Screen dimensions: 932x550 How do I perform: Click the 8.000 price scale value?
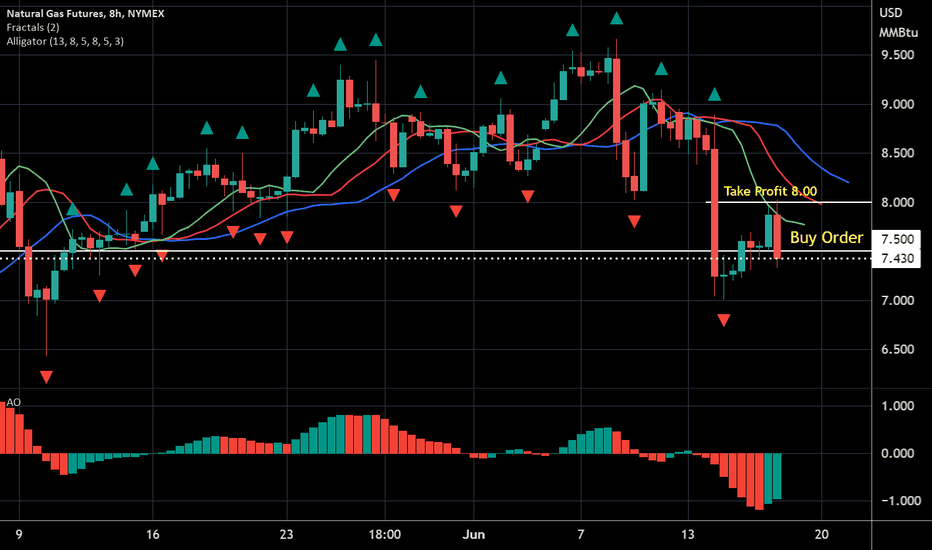[x=898, y=203]
